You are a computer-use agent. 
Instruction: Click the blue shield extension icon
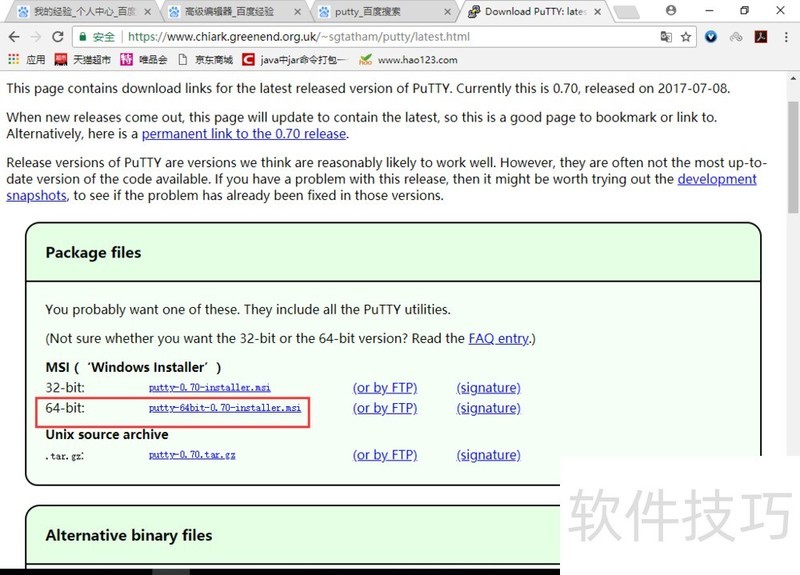click(x=711, y=37)
